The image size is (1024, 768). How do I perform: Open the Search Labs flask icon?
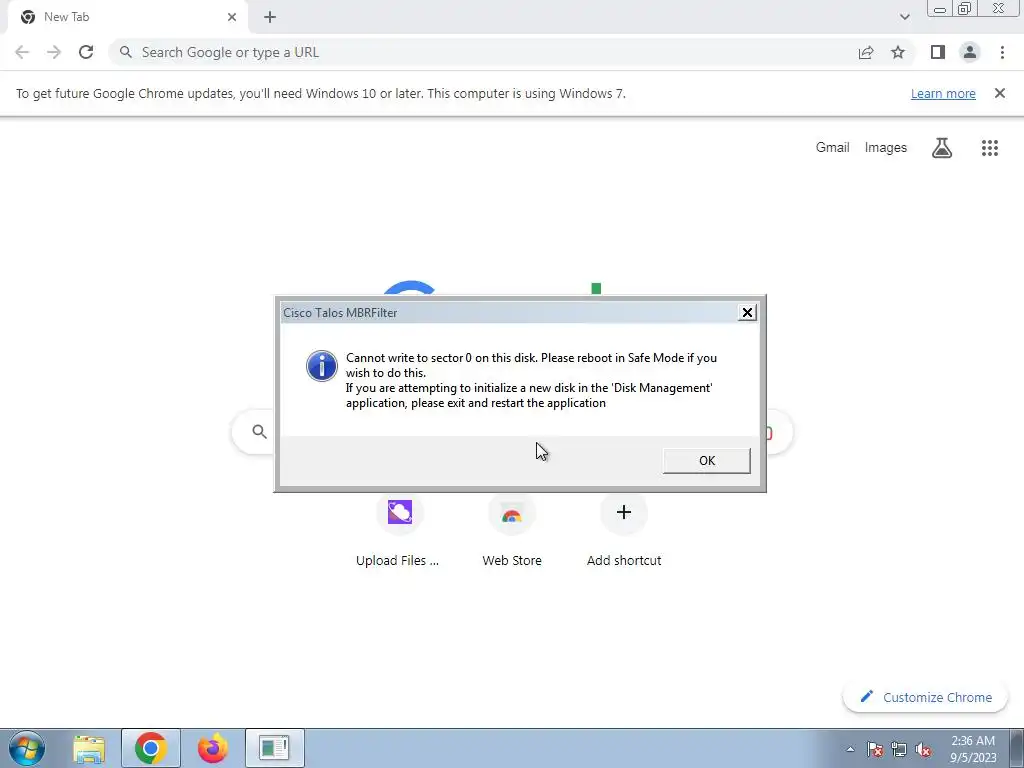(942, 148)
